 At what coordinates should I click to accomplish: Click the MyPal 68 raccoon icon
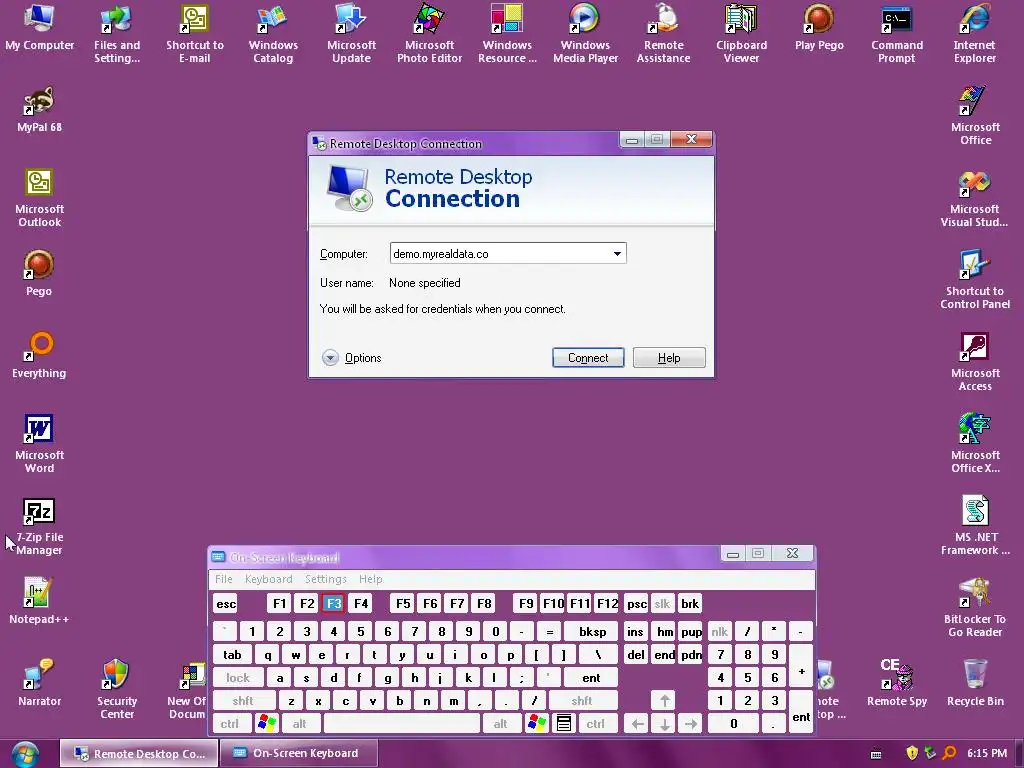click(39, 110)
